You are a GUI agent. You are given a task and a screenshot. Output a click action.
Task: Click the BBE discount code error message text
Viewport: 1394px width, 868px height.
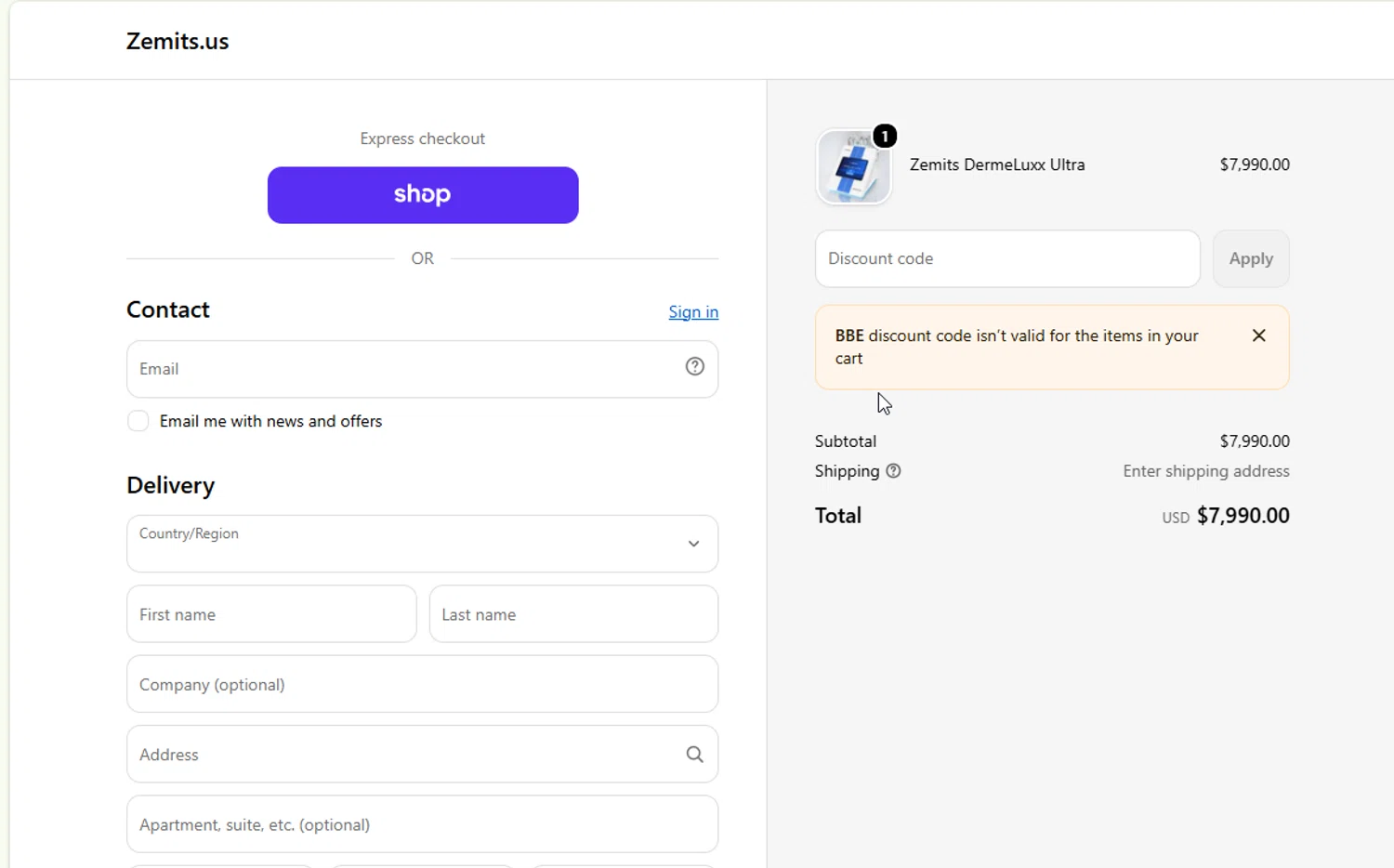coord(1017,347)
